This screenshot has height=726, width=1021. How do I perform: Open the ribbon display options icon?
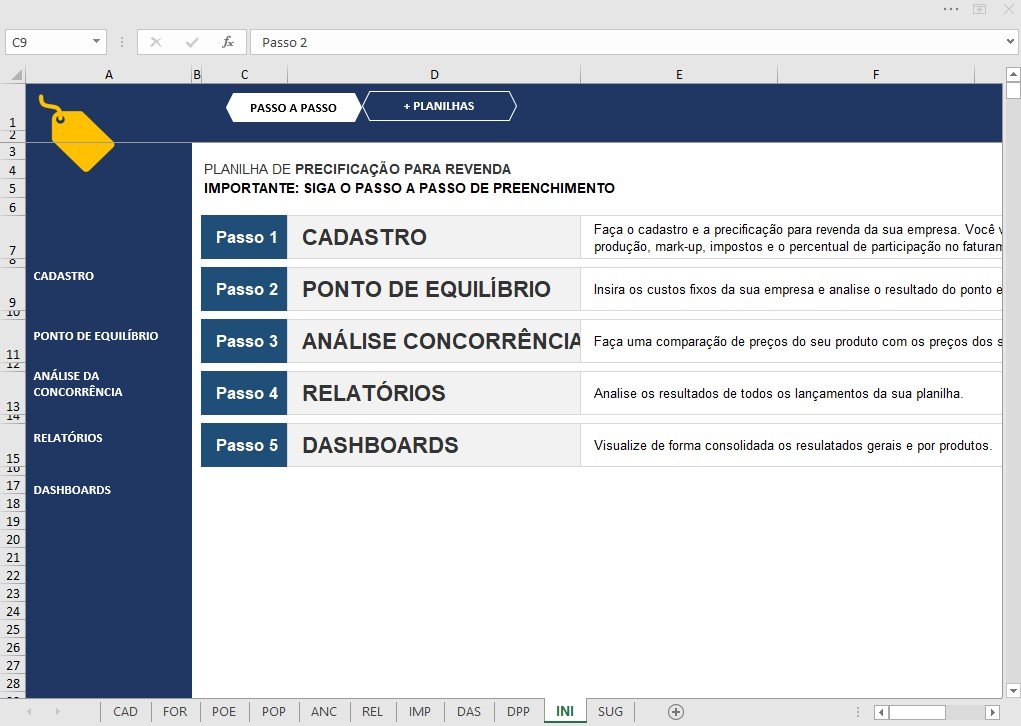[979, 9]
